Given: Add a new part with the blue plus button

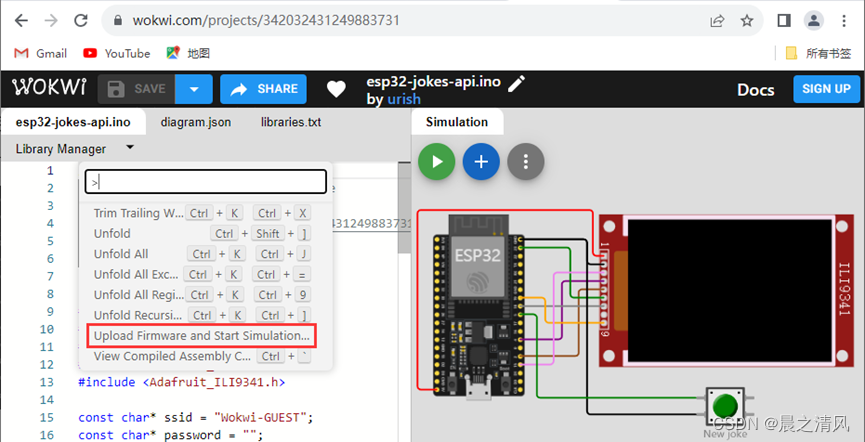Looking at the screenshot, I should pyautogui.click(x=481, y=162).
